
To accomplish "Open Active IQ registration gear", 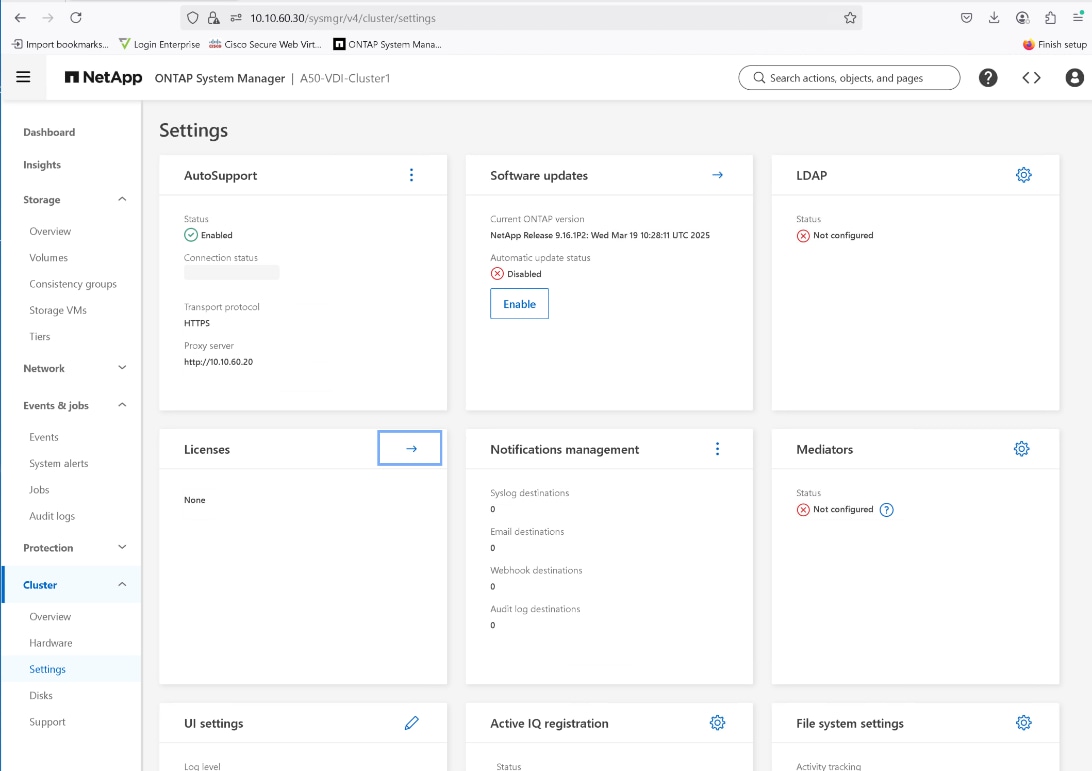I will coord(717,723).
